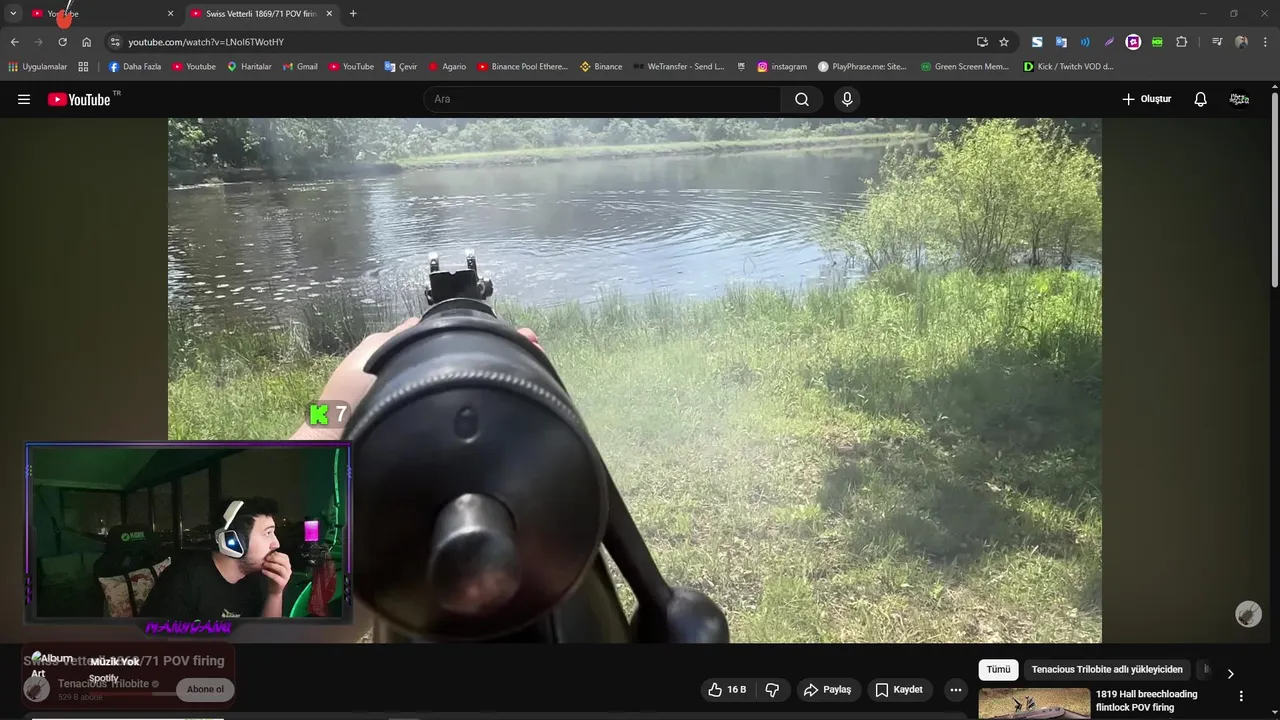
Task: Open YouTube notifications bell
Action: [x=1201, y=99]
